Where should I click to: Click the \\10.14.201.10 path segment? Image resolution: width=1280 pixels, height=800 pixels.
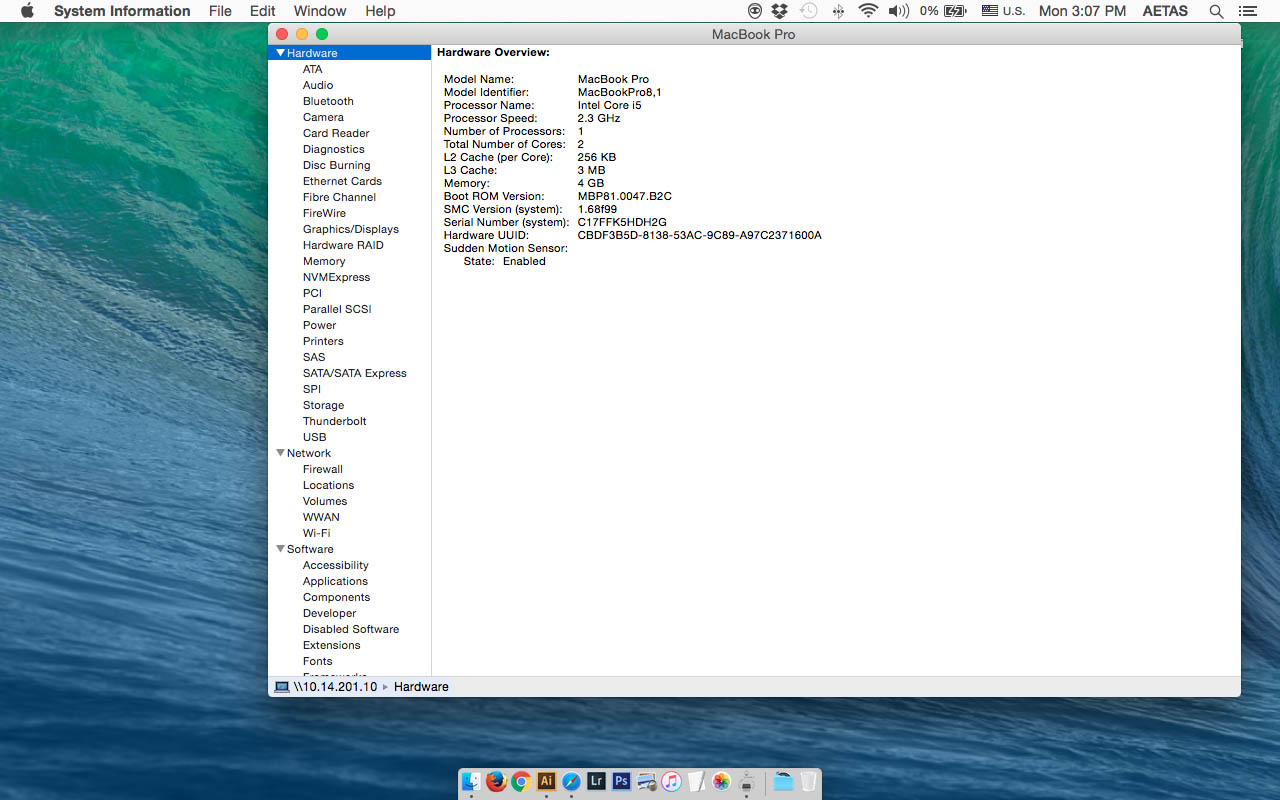[336, 687]
